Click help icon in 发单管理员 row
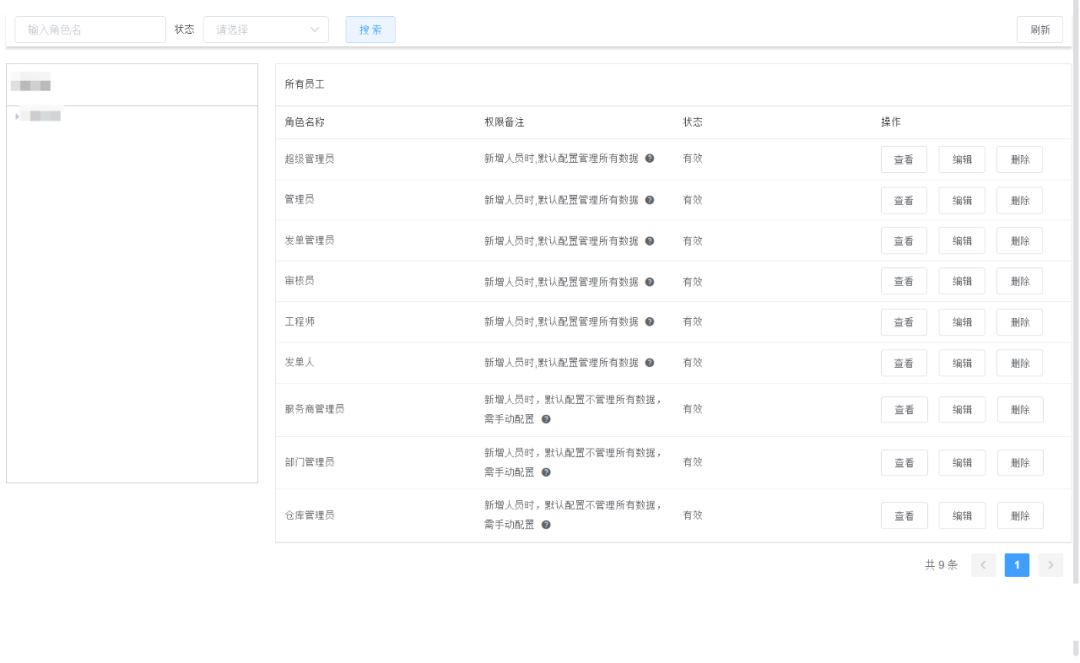This screenshot has width=1080, height=663. [x=649, y=241]
